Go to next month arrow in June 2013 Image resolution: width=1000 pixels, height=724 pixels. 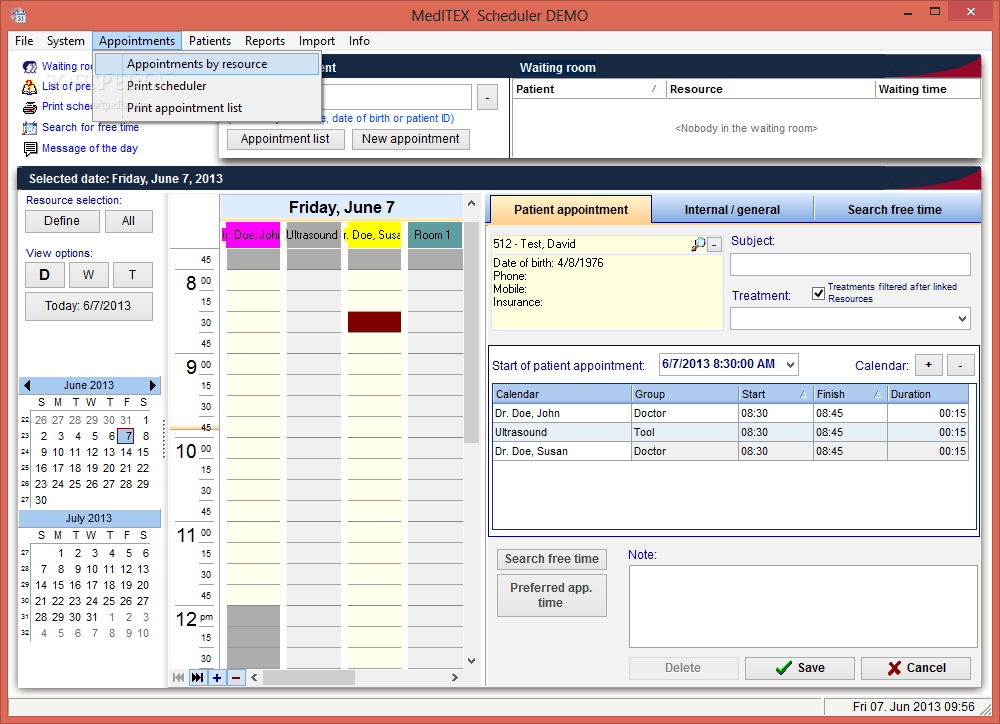pyautogui.click(x=152, y=385)
